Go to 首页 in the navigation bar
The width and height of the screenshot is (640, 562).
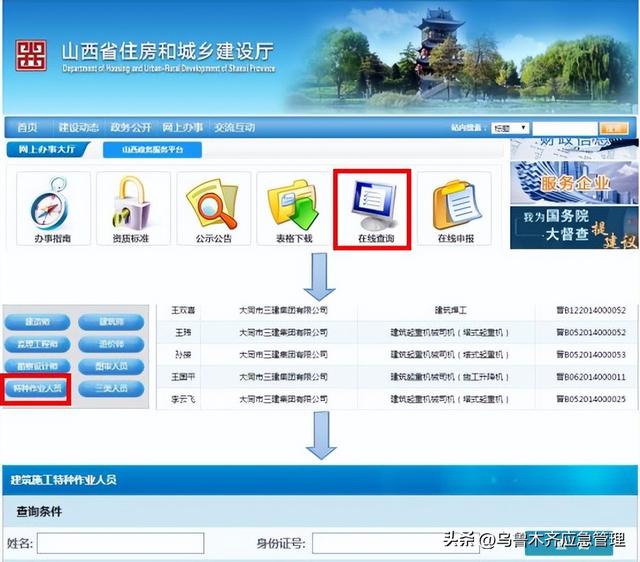tap(27, 127)
